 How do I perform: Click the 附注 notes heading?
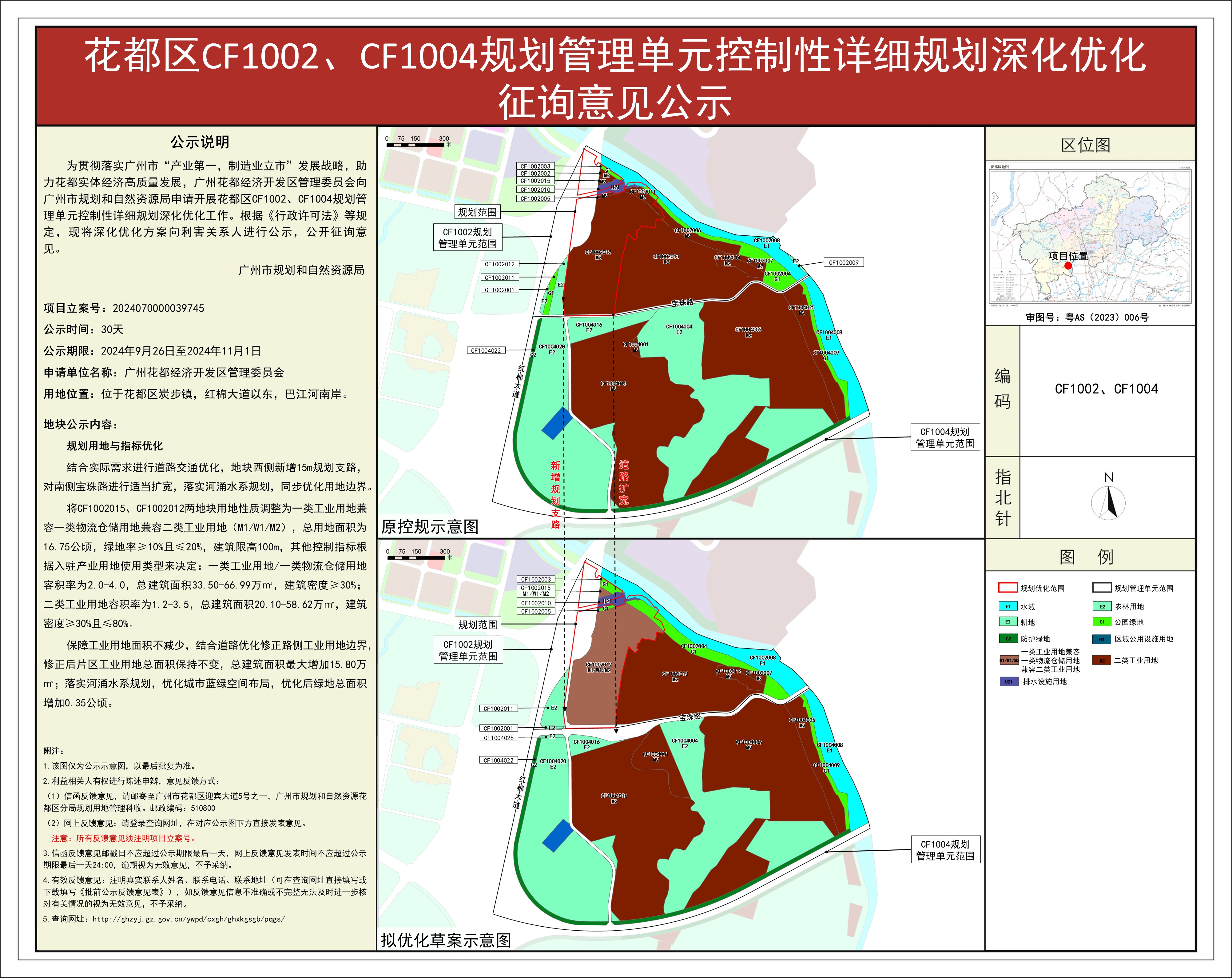(x=54, y=751)
